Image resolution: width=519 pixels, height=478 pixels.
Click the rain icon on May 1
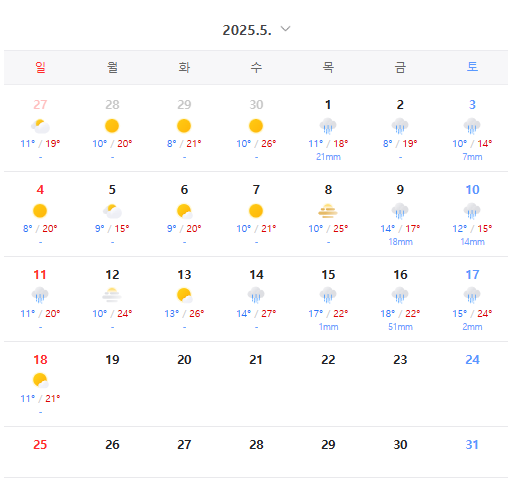(328, 126)
